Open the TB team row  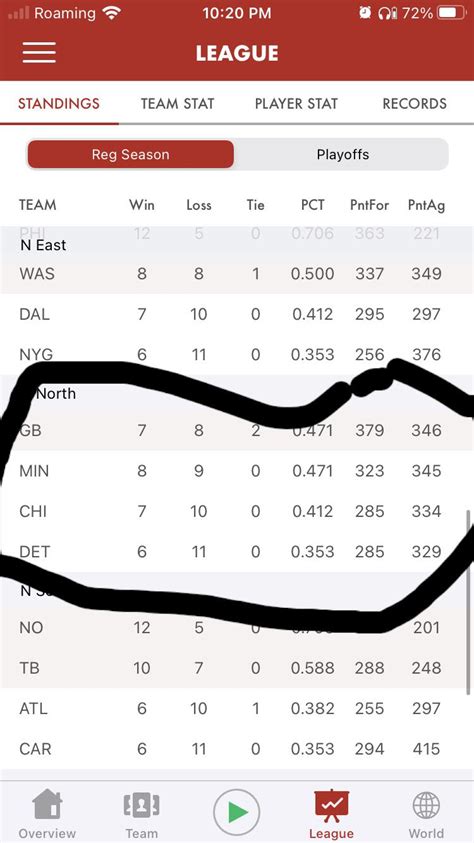coord(237,668)
